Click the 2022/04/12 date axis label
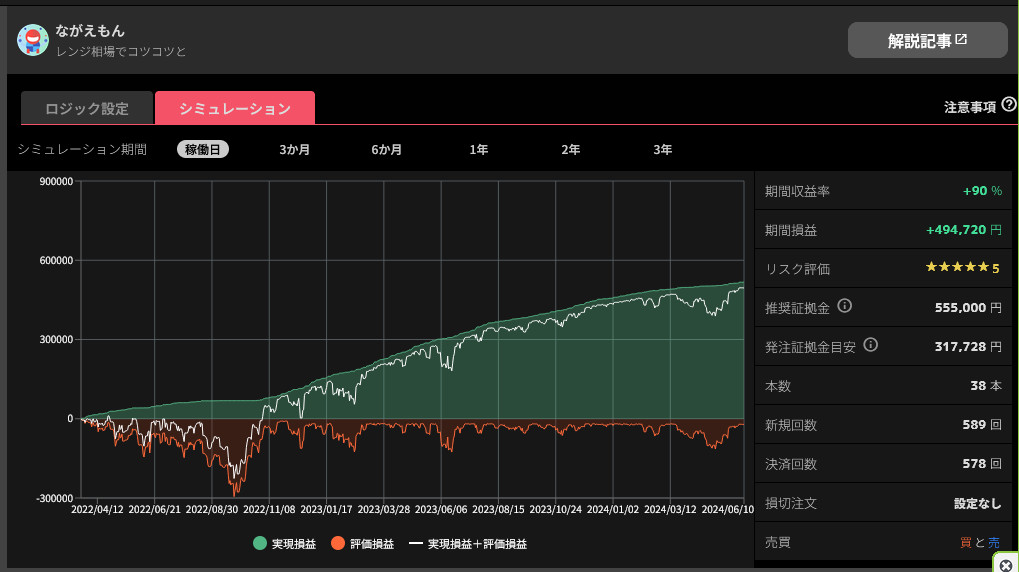The height and width of the screenshot is (572, 1019). [x=97, y=510]
